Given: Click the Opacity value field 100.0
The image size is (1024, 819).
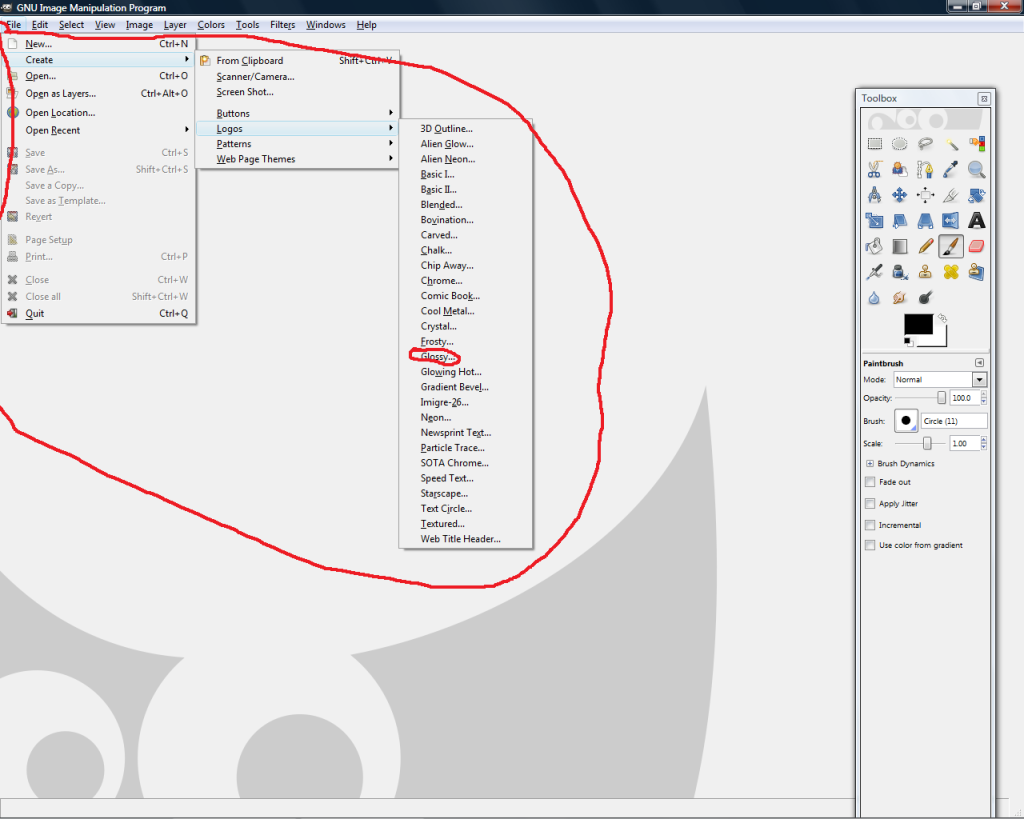Looking at the screenshot, I should [965, 398].
